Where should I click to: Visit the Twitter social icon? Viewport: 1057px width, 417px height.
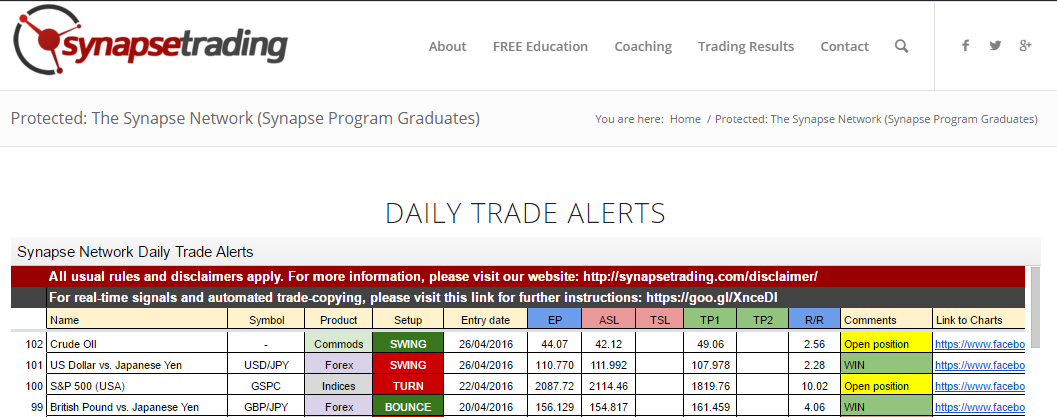click(x=995, y=46)
